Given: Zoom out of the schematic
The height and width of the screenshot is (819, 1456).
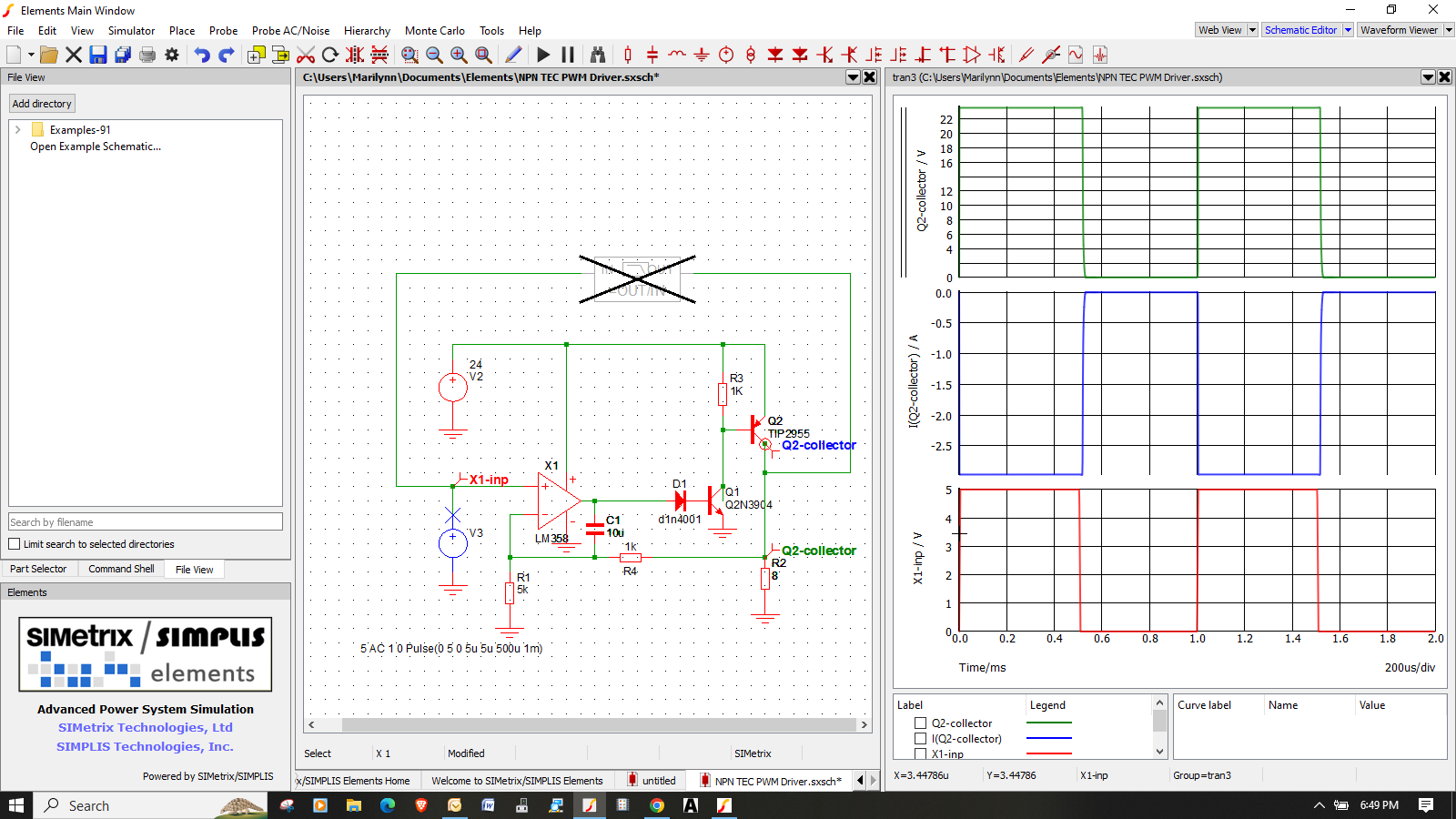Looking at the screenshot, I should pos(434,55).
